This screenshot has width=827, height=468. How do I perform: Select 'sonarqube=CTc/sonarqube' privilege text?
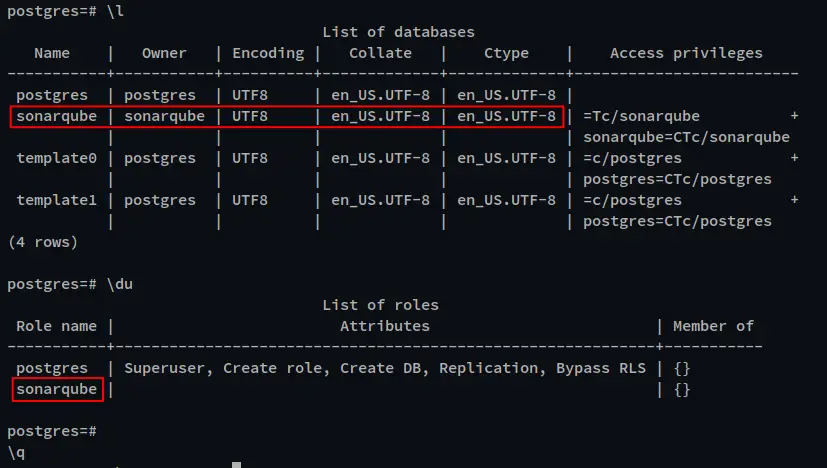point(686,137)
